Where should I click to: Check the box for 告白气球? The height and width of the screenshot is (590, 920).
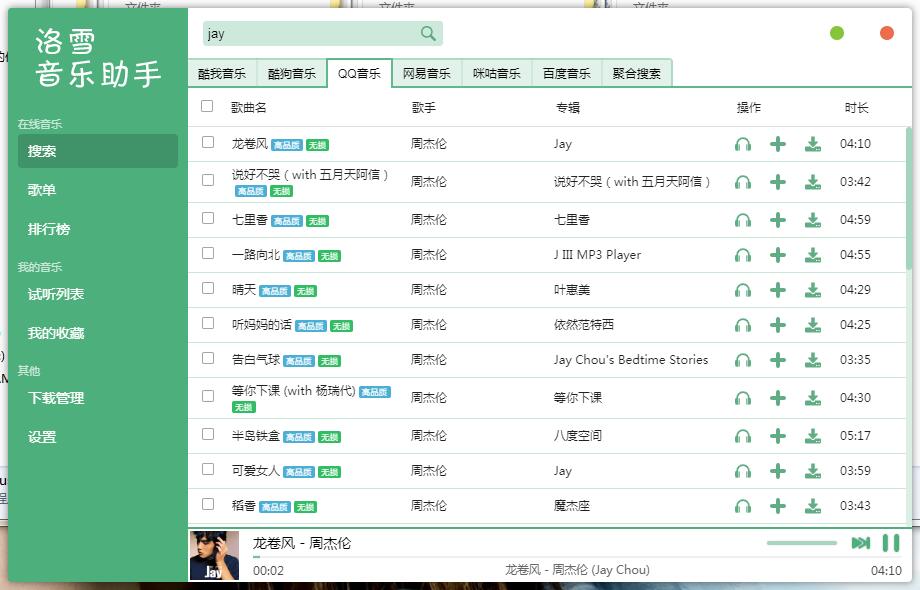pyautogui.click(x=208, y=358)
